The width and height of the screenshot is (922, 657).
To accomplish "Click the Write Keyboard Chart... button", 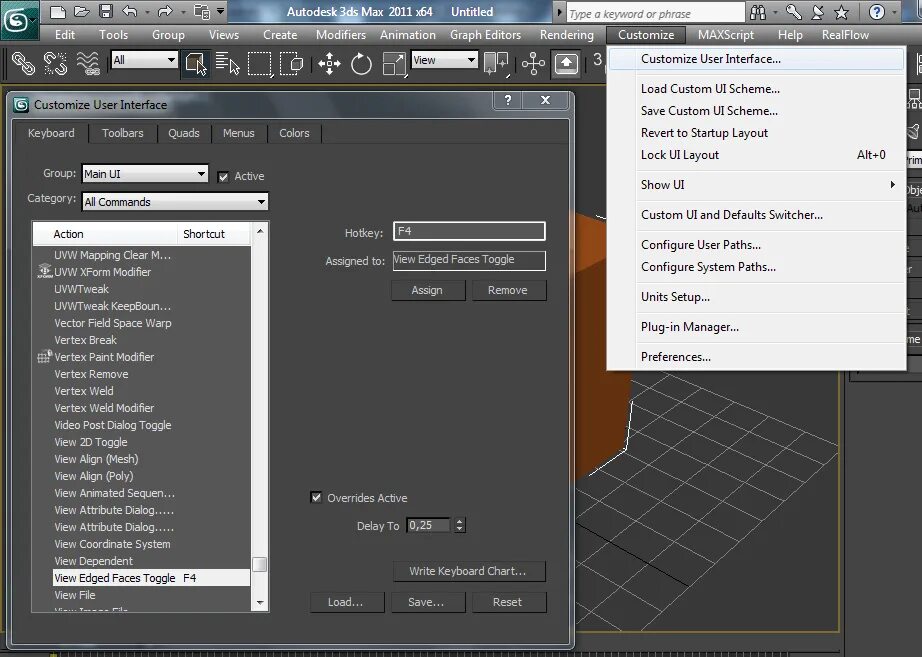I will (469, 571).
